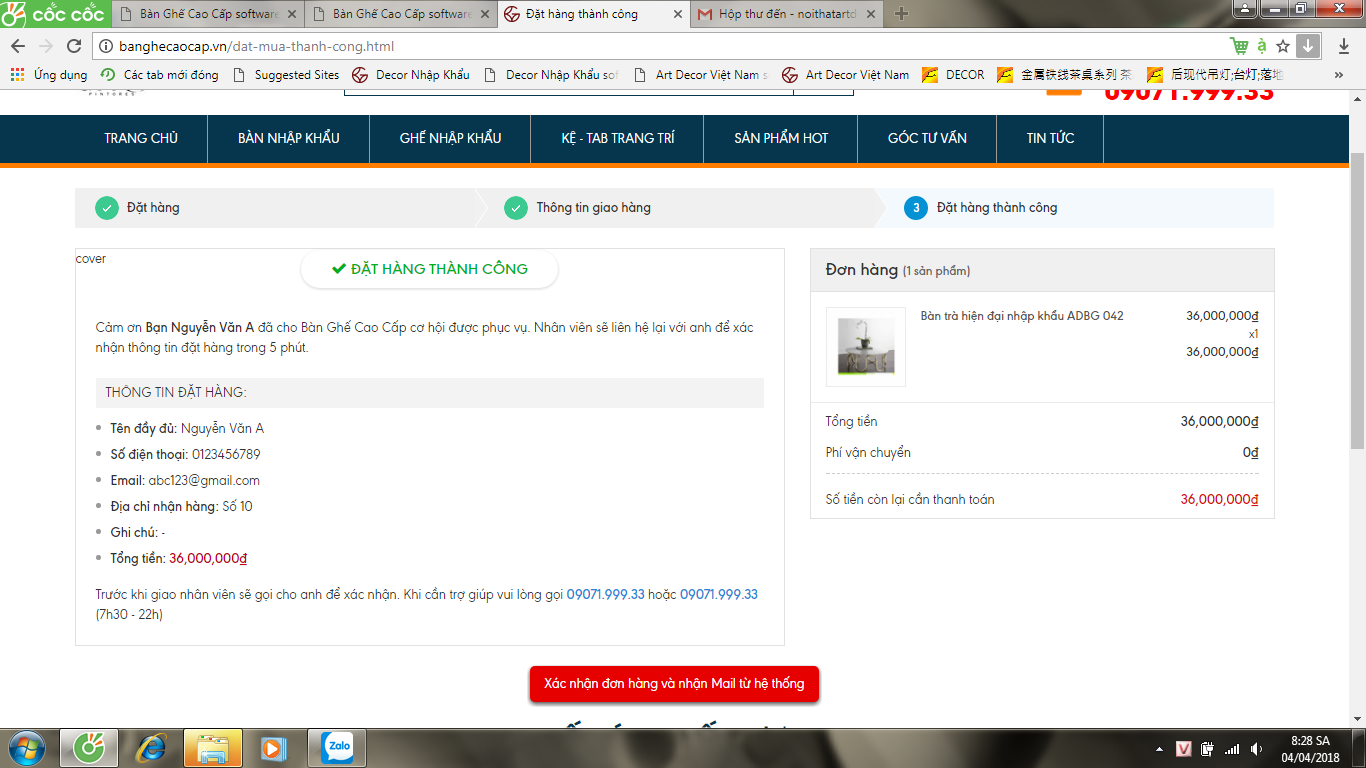Open the Suggested Sites bookmark
The height and width of the screenshot is (768, 1366).
click(286, 75)
